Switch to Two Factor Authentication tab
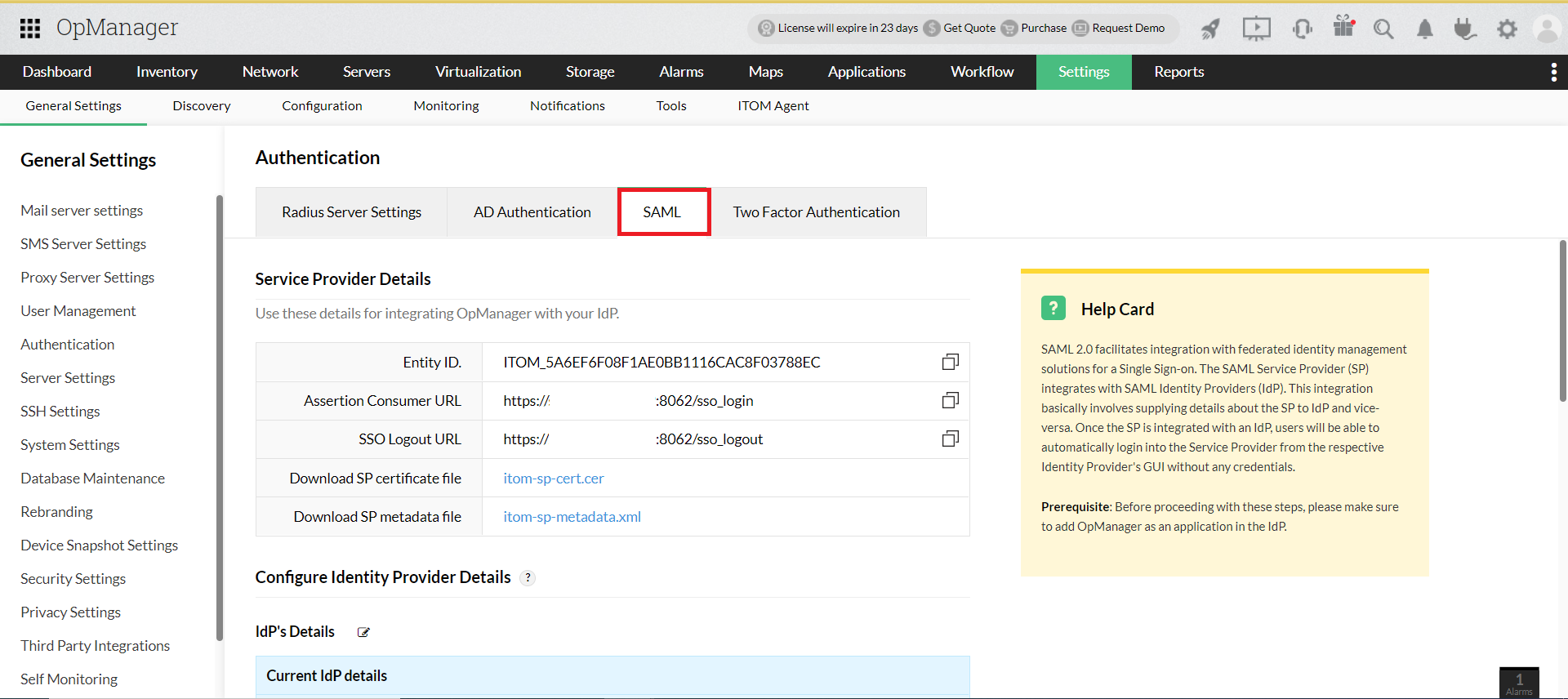The width and height of the screenshot is (1568, 699). point(817,212)
